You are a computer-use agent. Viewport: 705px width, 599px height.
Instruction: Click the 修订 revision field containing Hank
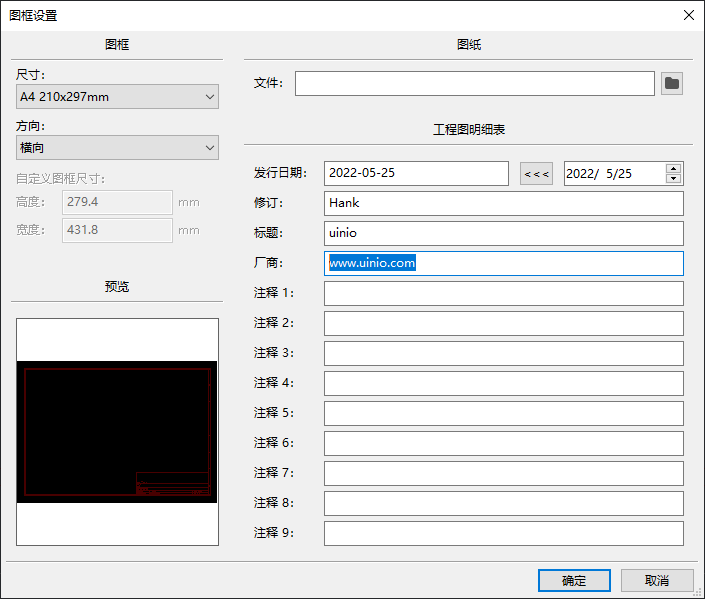pos(504,203)
